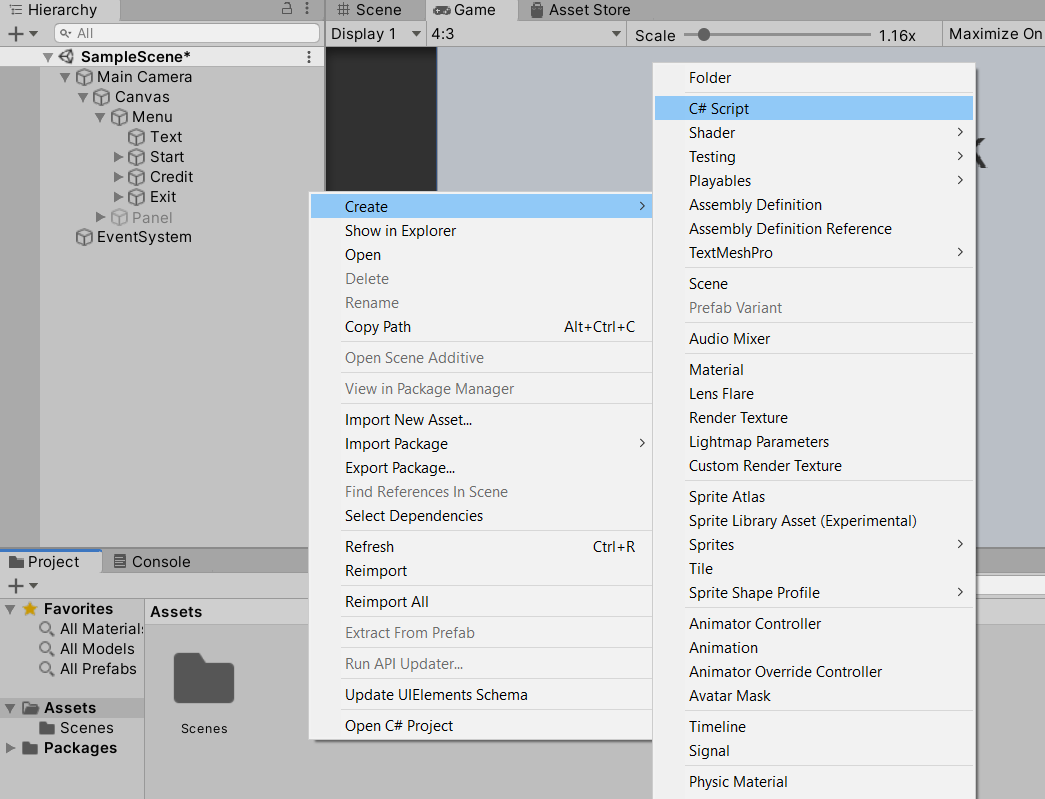Click the Hierarchy panel lock icon
The height and width of the screenshot is (799, 1045).
tap(287, 9)
